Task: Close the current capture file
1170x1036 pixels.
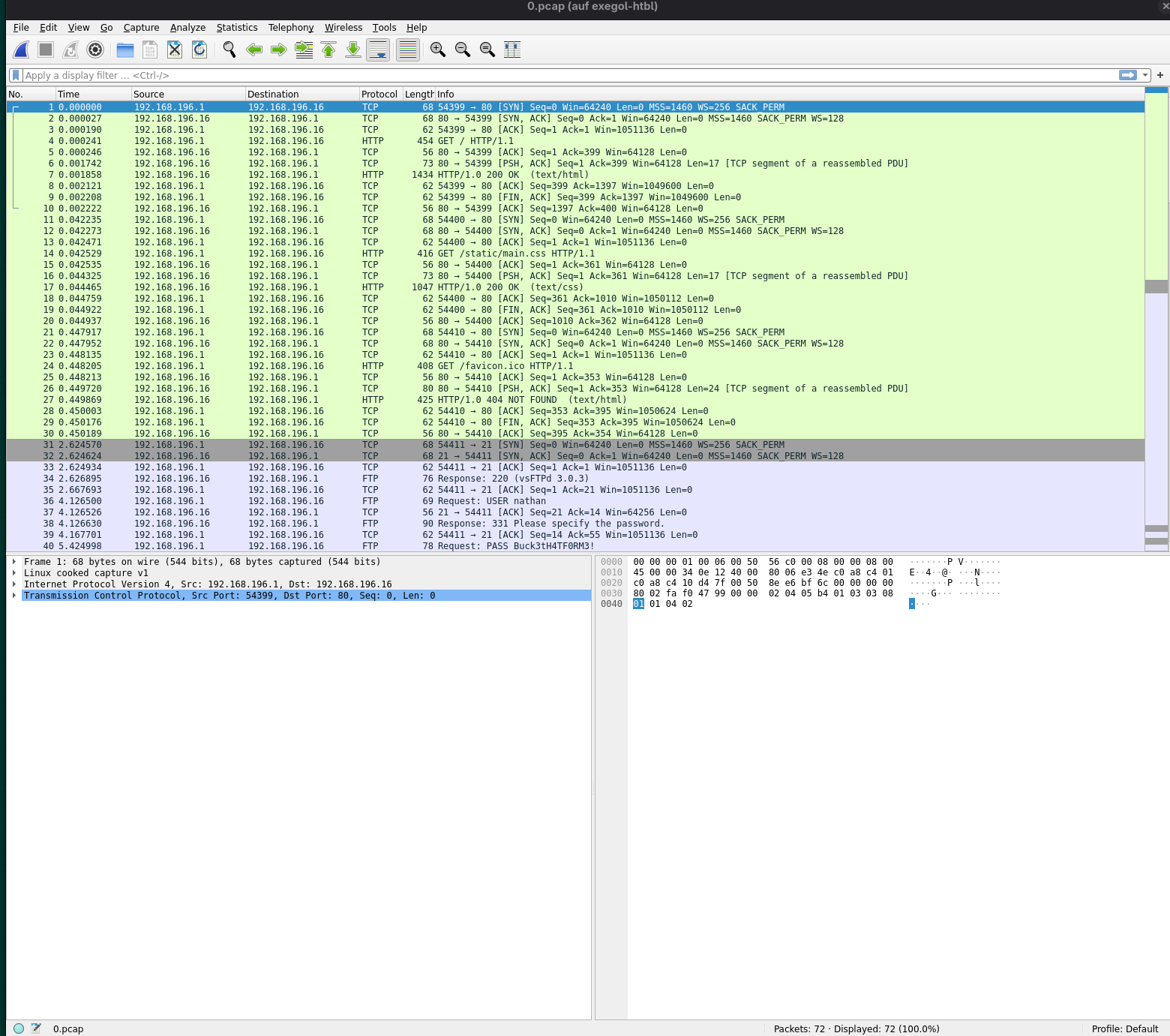Action: (x=175, y=50)
